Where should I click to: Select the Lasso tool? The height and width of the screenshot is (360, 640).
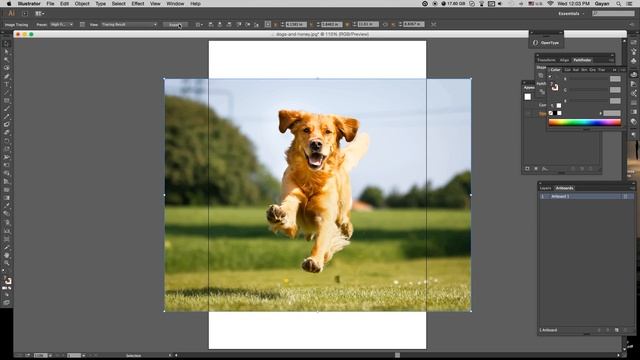pos(7,68)
